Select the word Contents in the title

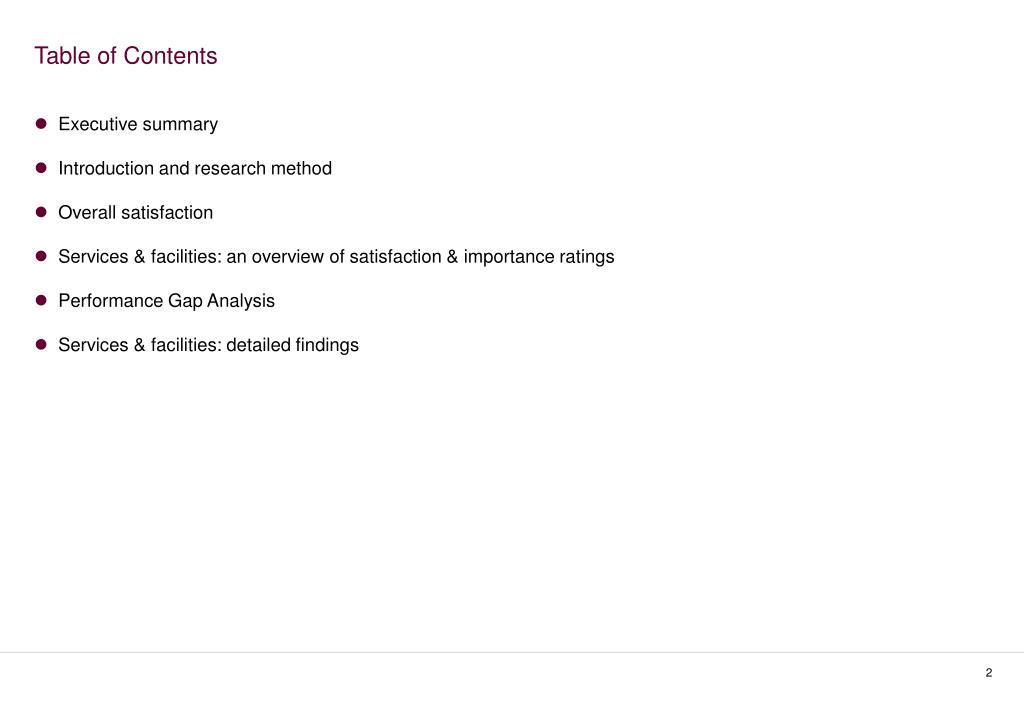(x=170, y=56)
